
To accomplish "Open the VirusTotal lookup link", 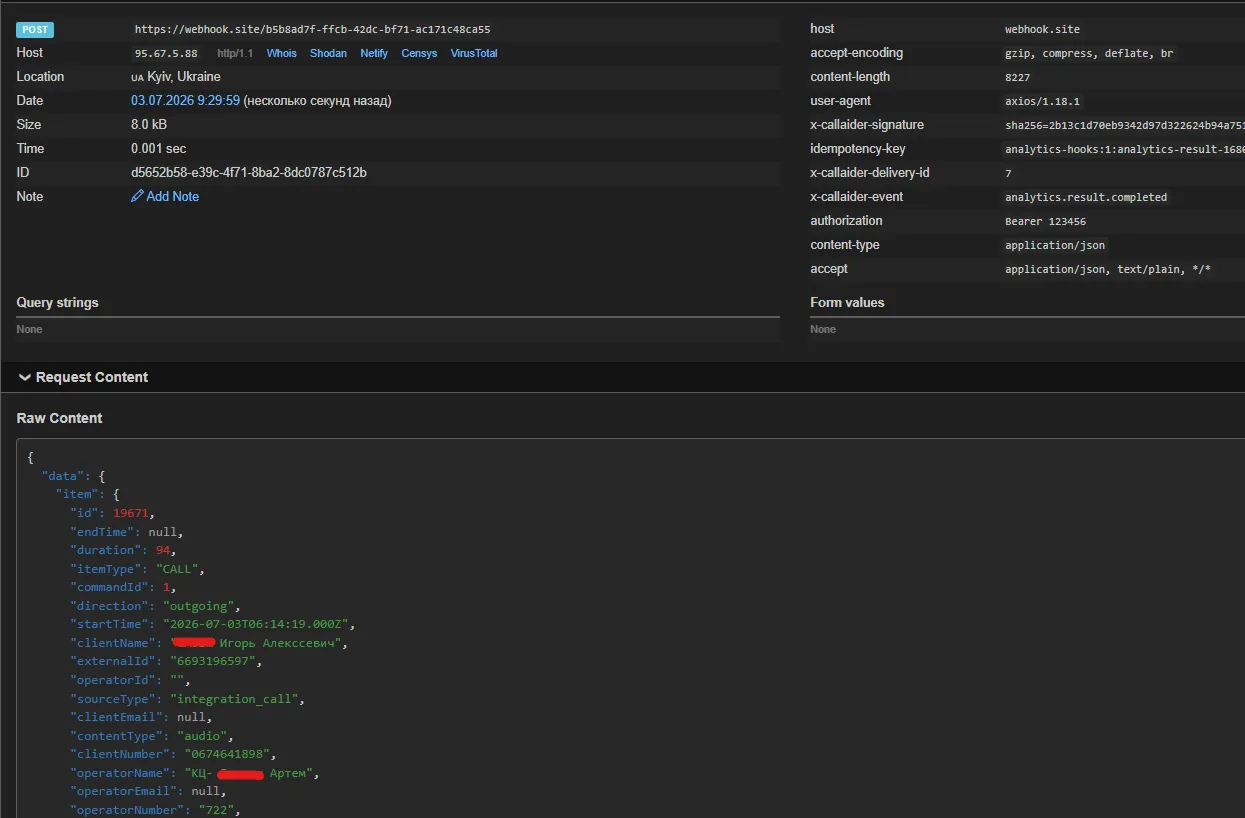I will pos(474,53).
